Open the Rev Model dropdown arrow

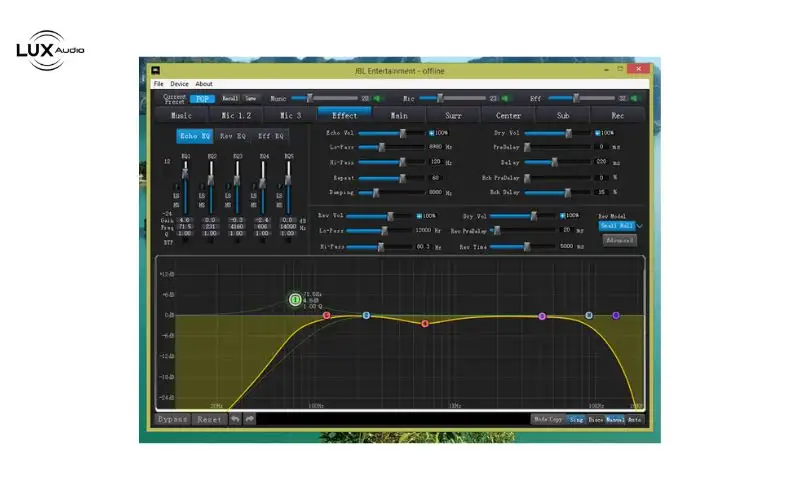click(x=640, y=227)
